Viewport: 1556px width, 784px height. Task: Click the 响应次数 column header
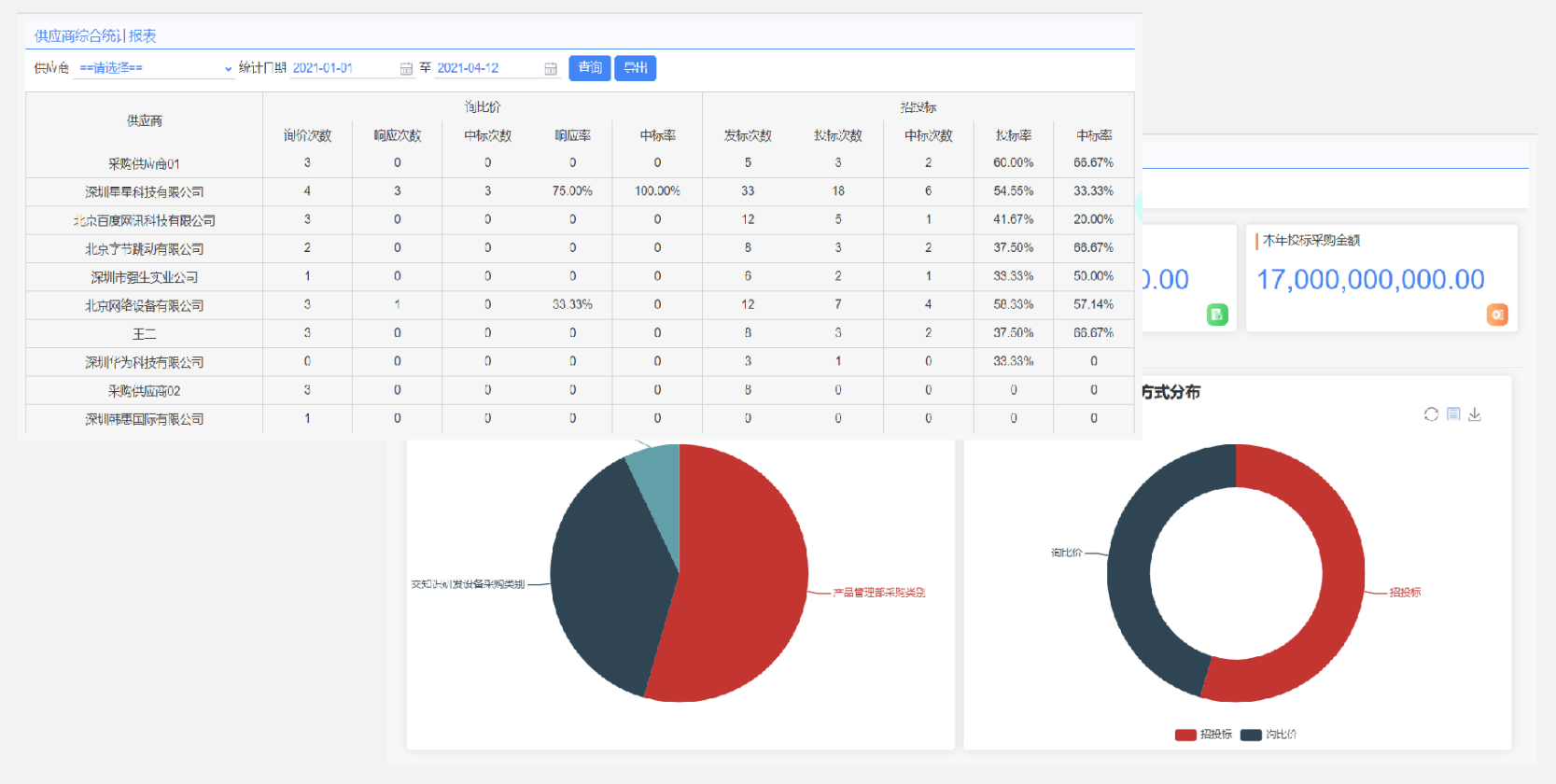click(398, 135)
